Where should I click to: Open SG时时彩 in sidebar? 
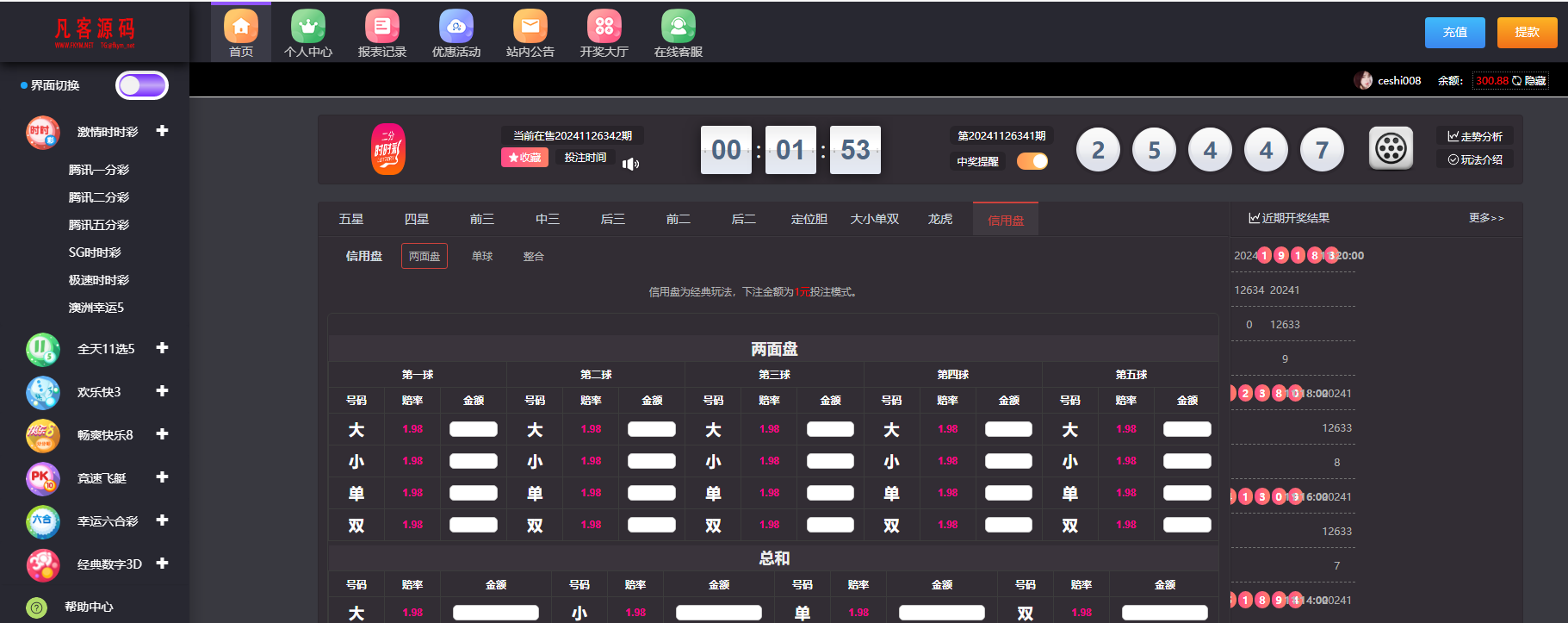pos(95,252)
